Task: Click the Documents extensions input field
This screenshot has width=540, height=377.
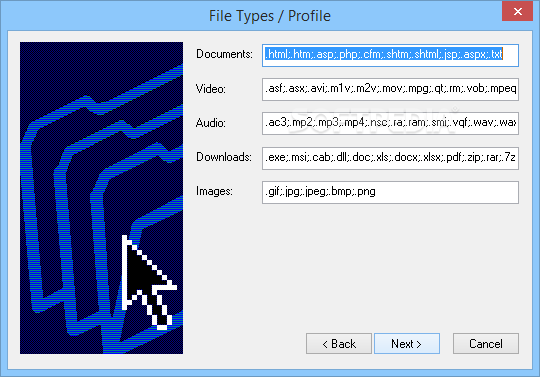Action: click(390, 55)
